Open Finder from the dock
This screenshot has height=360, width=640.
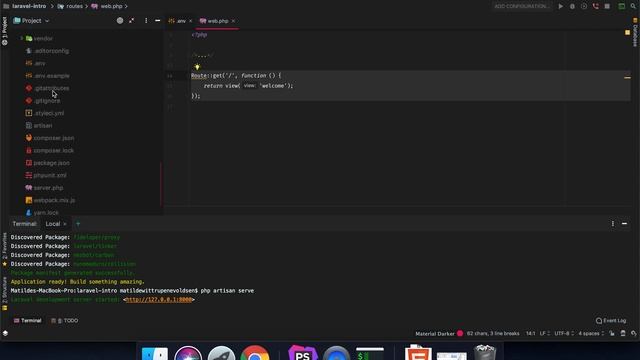click(155, 353)
